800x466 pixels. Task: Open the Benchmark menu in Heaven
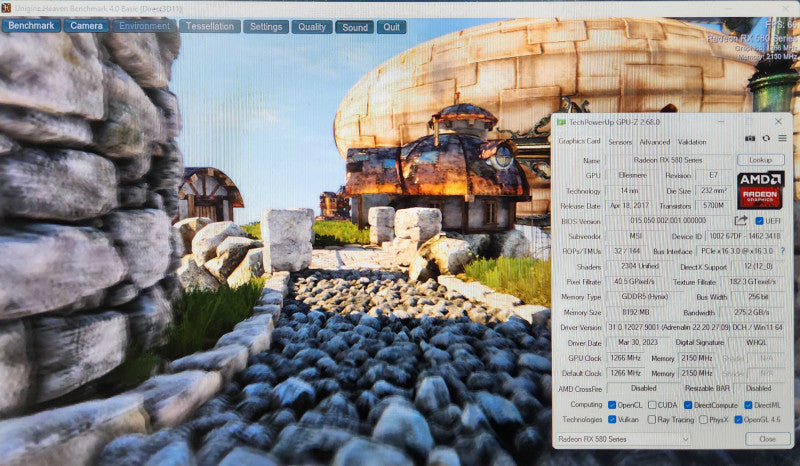(x=31, y=26)
